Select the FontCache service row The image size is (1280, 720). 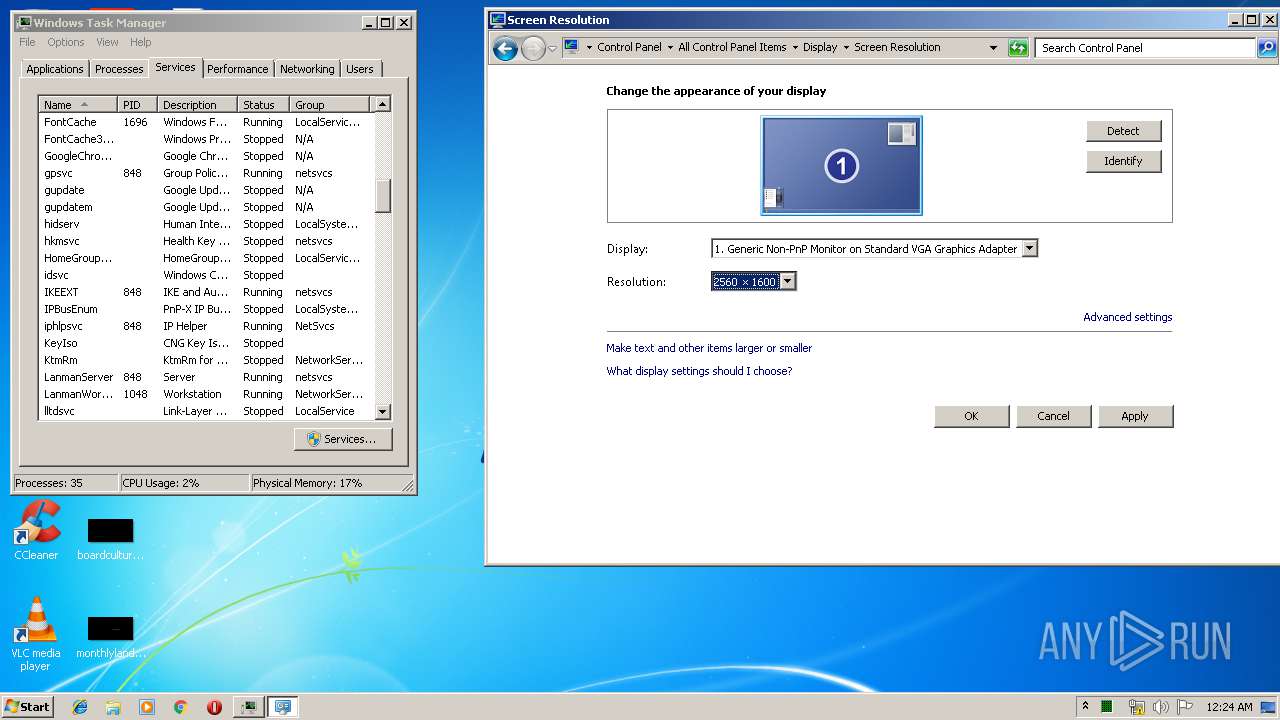(206, 122)
